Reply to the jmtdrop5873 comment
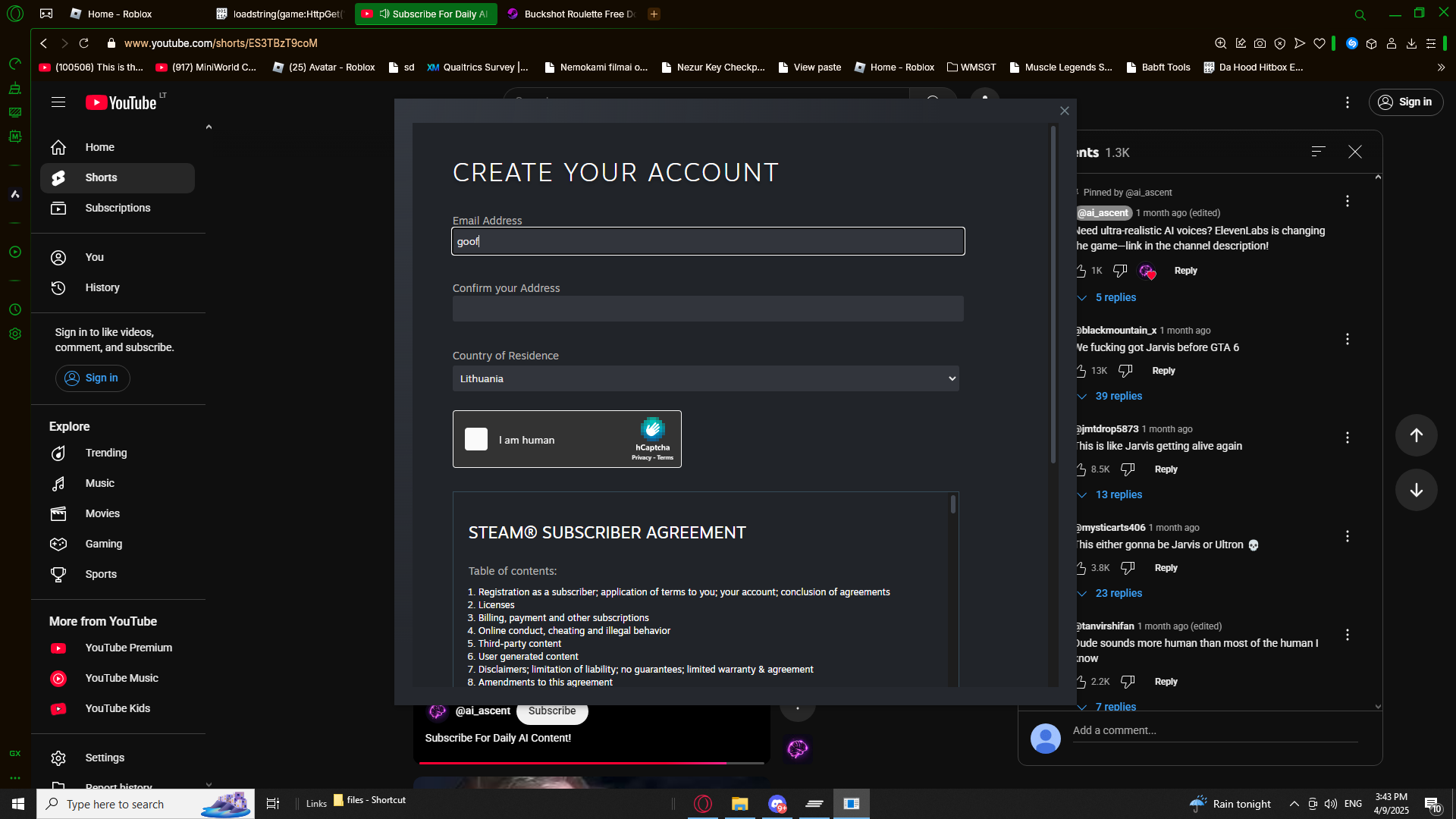Viewport: 1456px width, 819px height. tap(1166, 469)
